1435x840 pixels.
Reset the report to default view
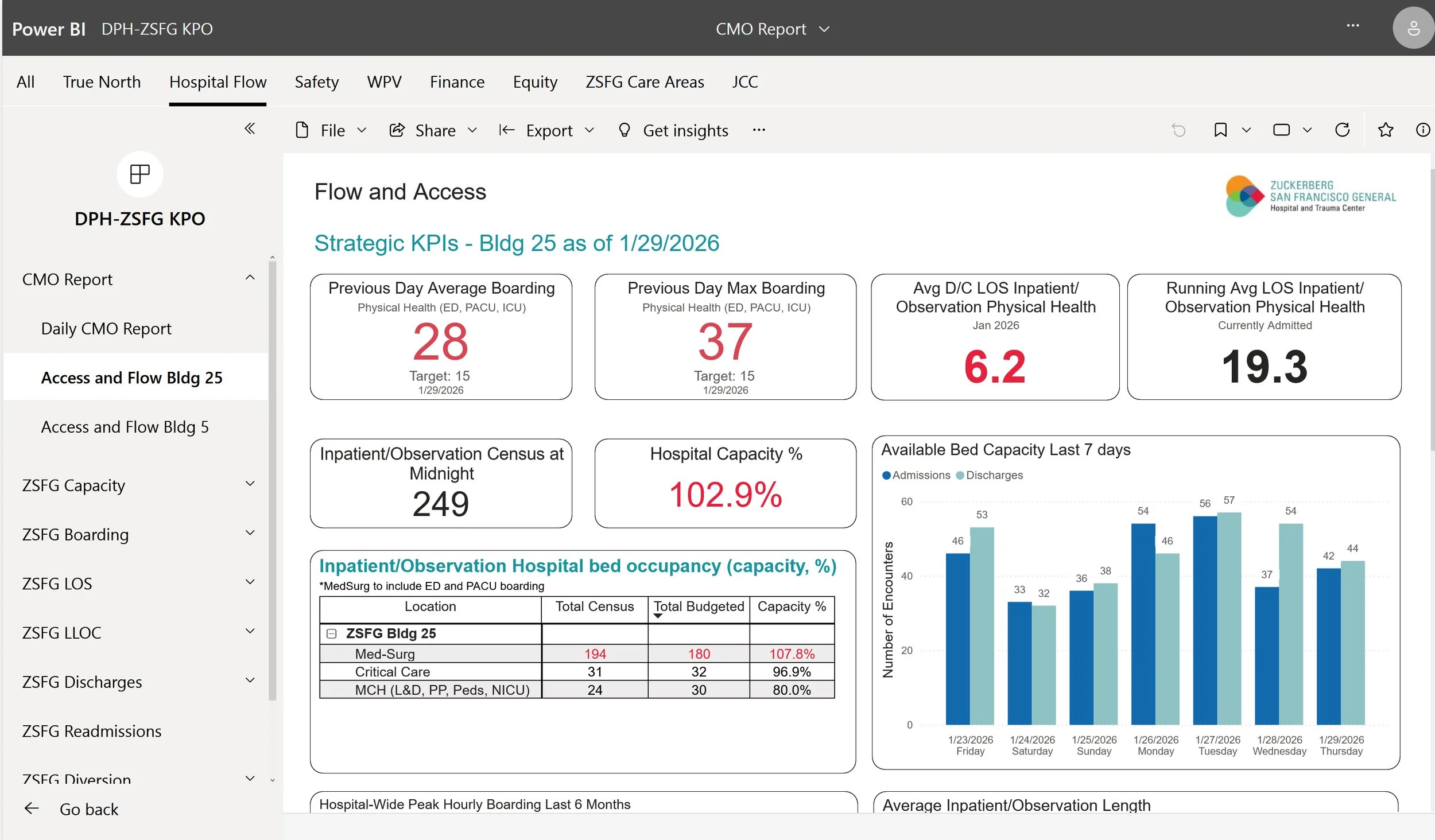tap(1179, 130)
